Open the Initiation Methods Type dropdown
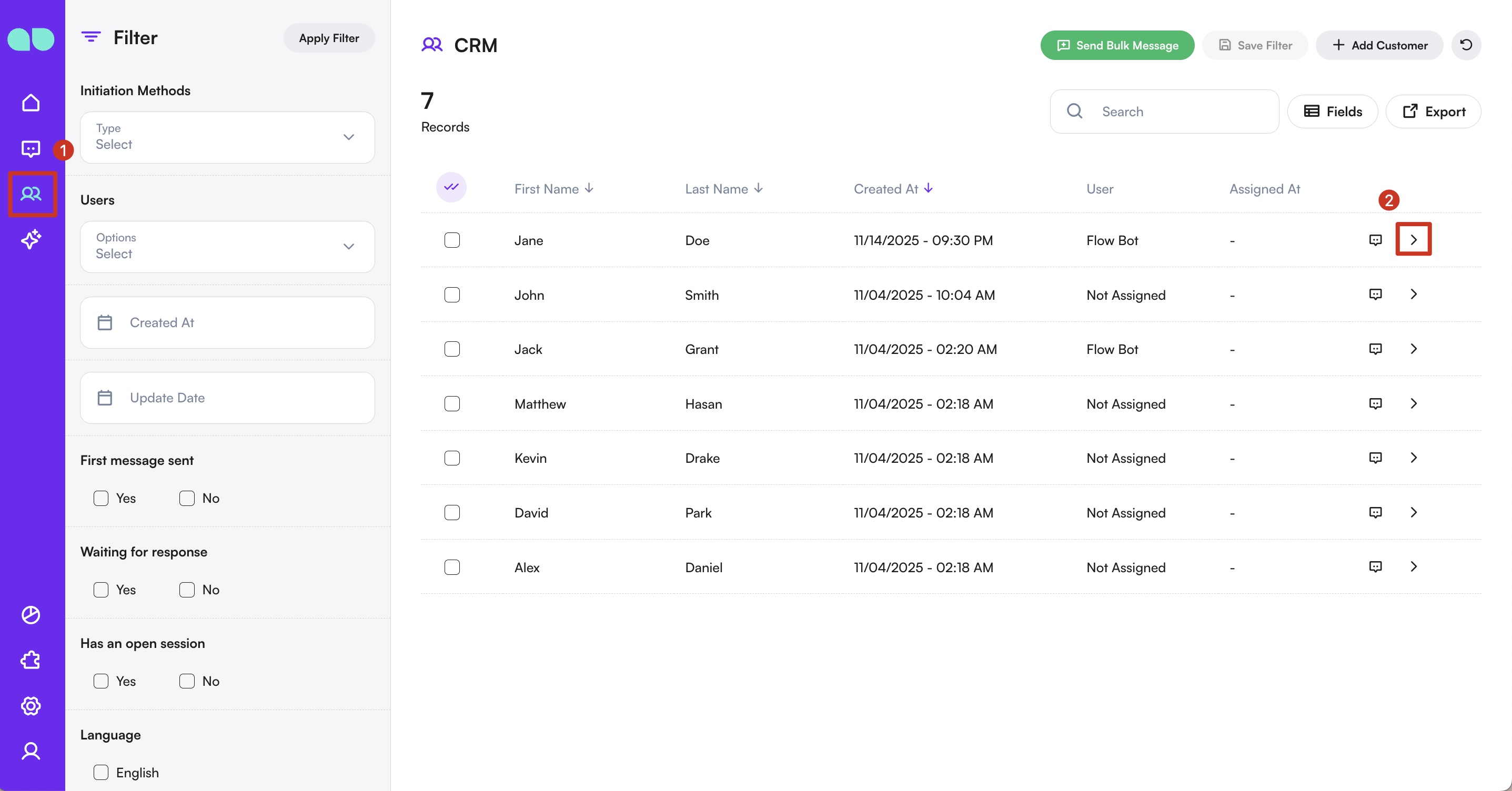Viewport: 1512px width, 791px height. coord(227,137)
